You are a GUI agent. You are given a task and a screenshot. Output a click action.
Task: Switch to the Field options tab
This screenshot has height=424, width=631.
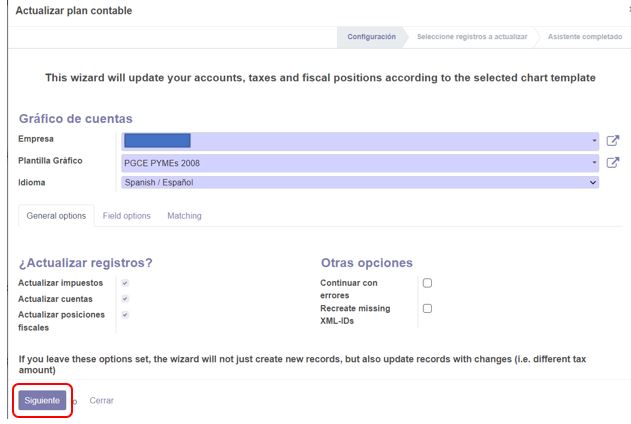coord(126,216)
